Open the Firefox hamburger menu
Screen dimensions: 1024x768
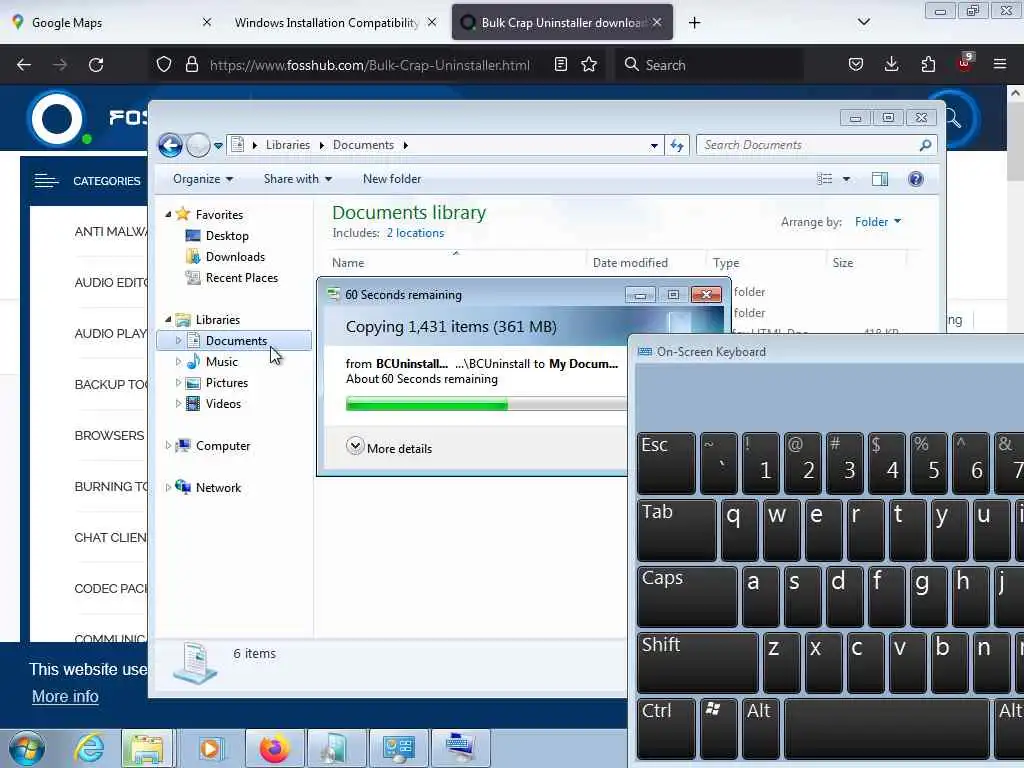pyautogui.click(x=1000, y=65)
